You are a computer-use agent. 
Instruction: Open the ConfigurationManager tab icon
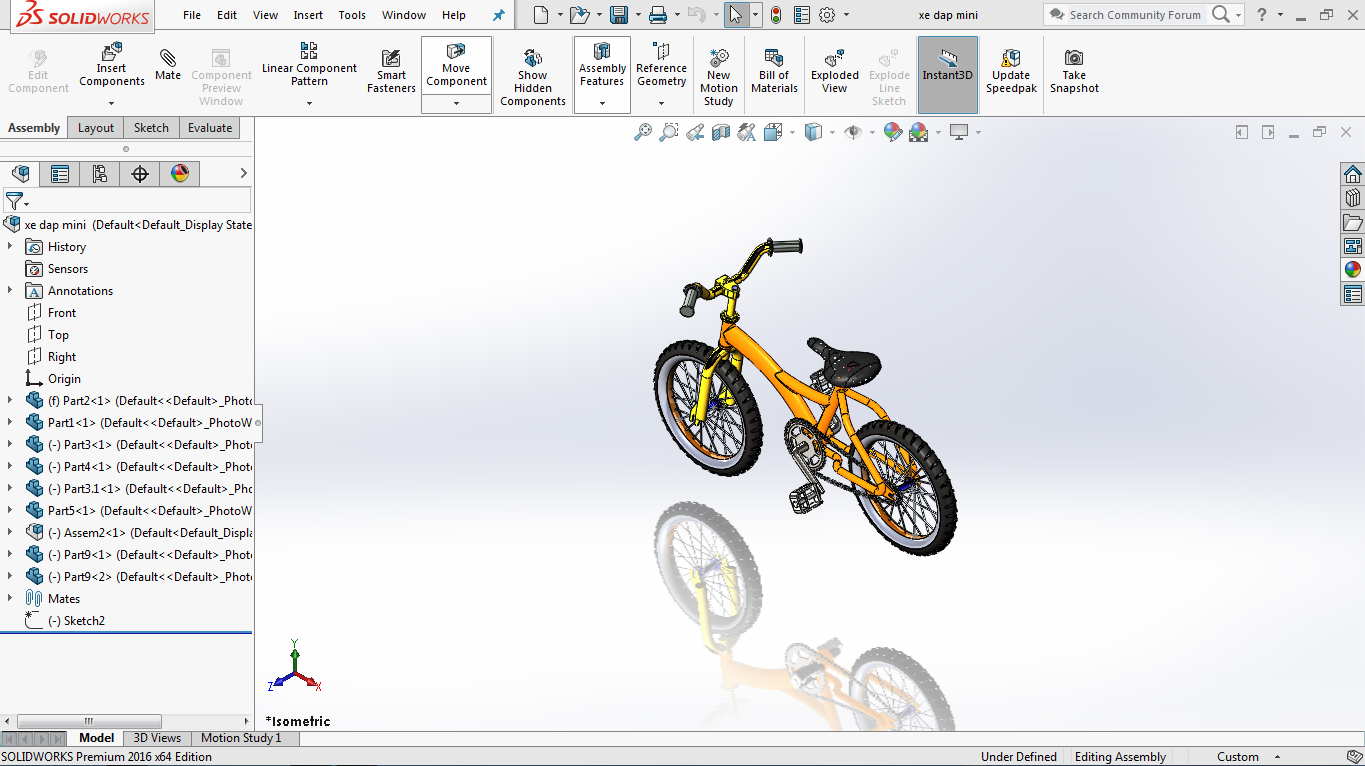[100, 174]
